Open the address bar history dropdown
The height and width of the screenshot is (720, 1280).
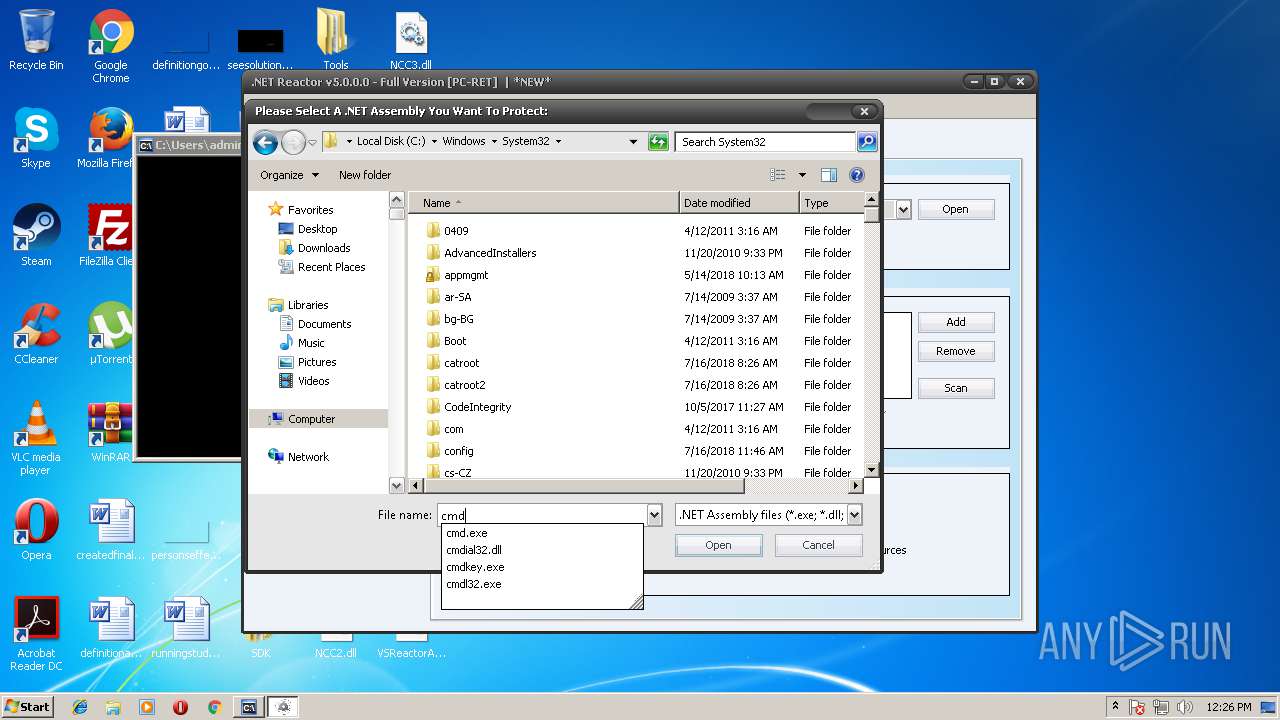(x=633, y=142)
